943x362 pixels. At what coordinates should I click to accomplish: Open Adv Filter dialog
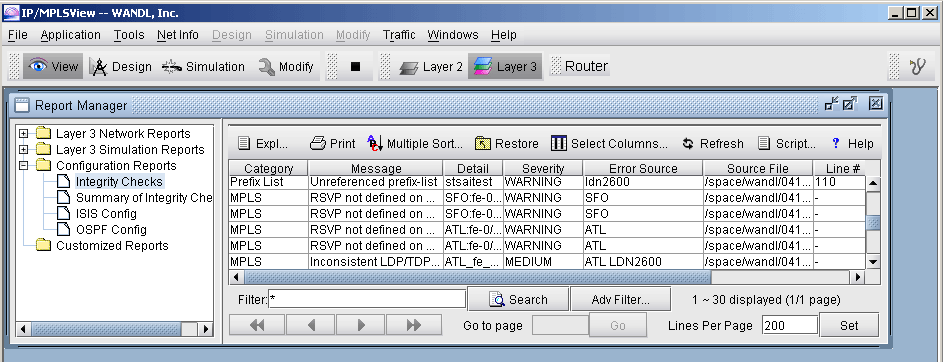click(620, 299)
